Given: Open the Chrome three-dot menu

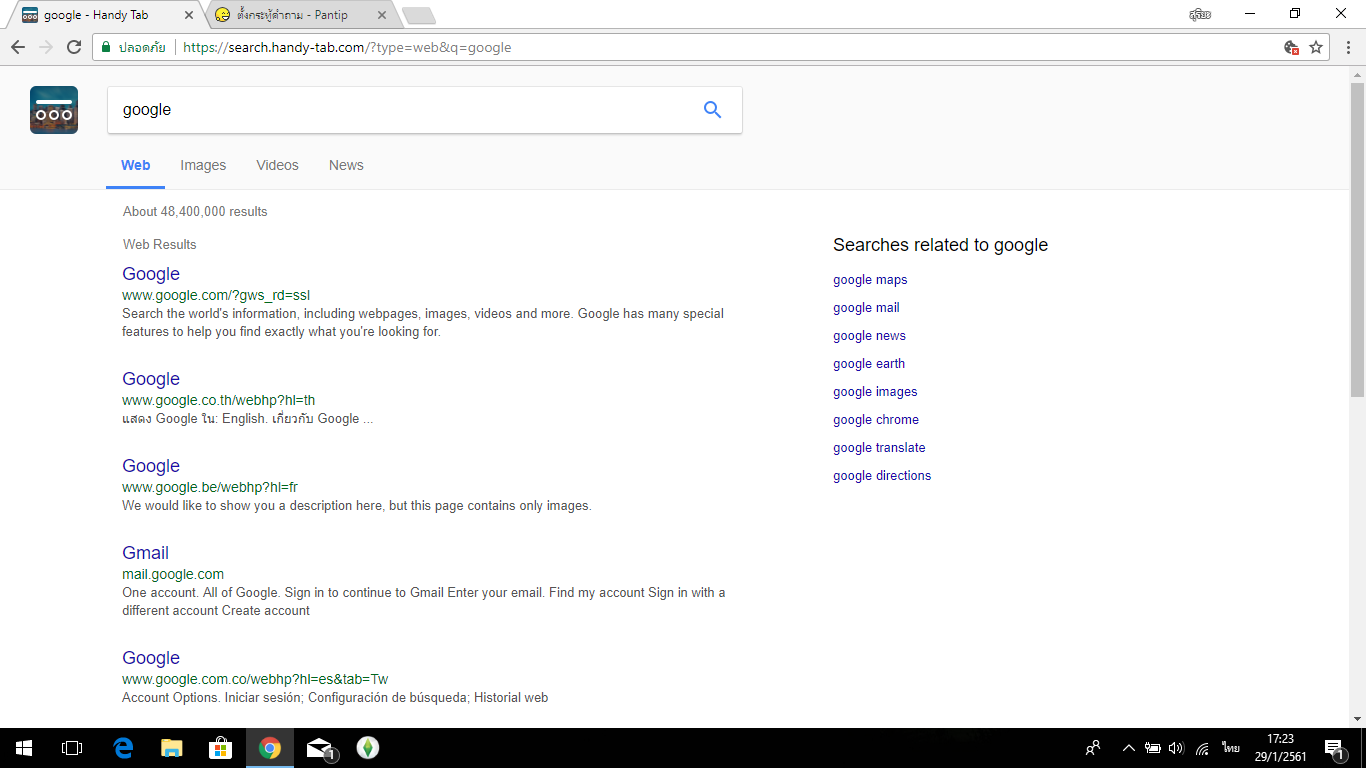Looking at the screenshot, I should (x=1348, y=47).
